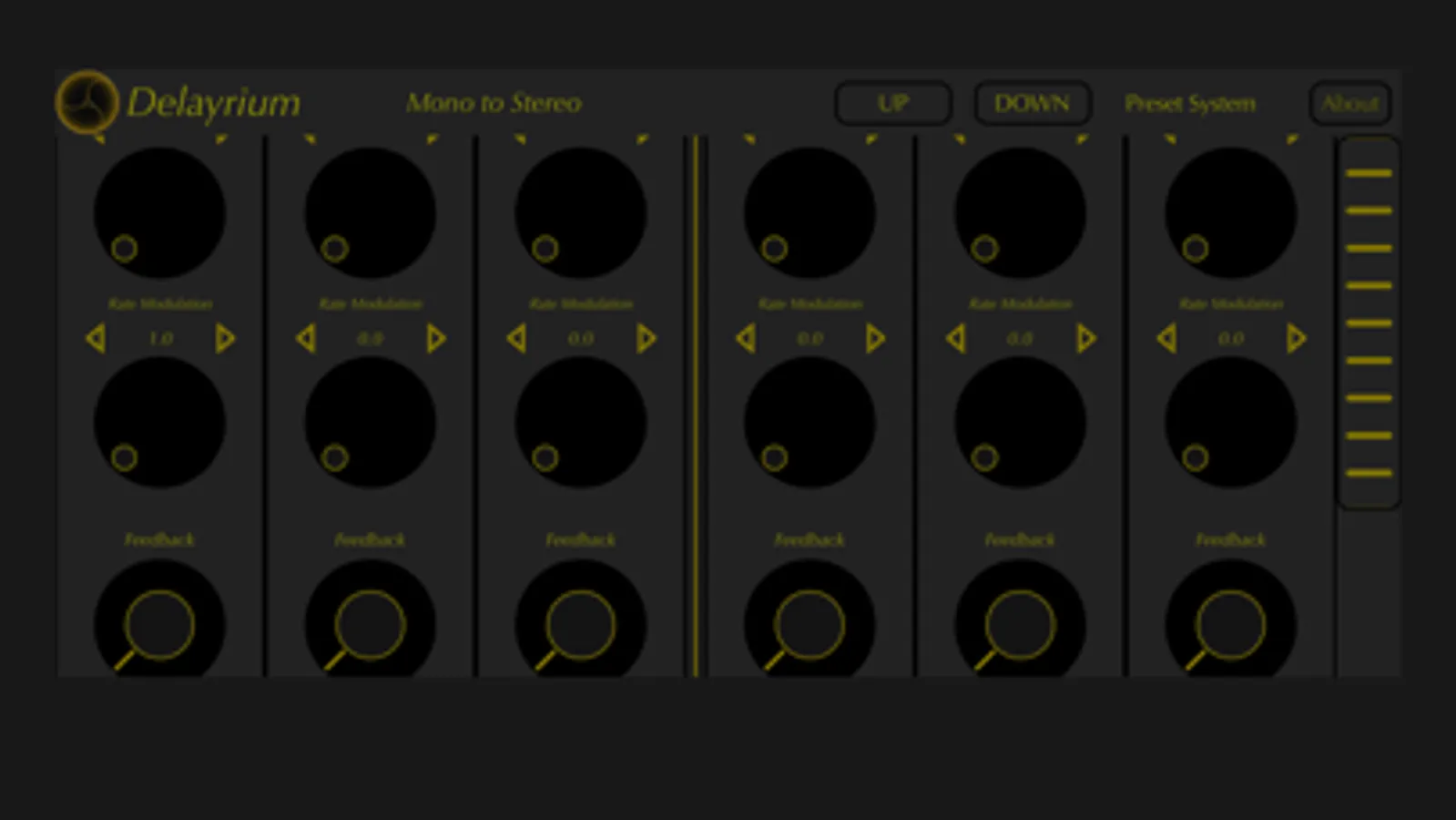Click the 'Mono to Stereo' title text
The height and width of the screenshot is (820, 1456).
pyautogui.click(x=494, y=103)
